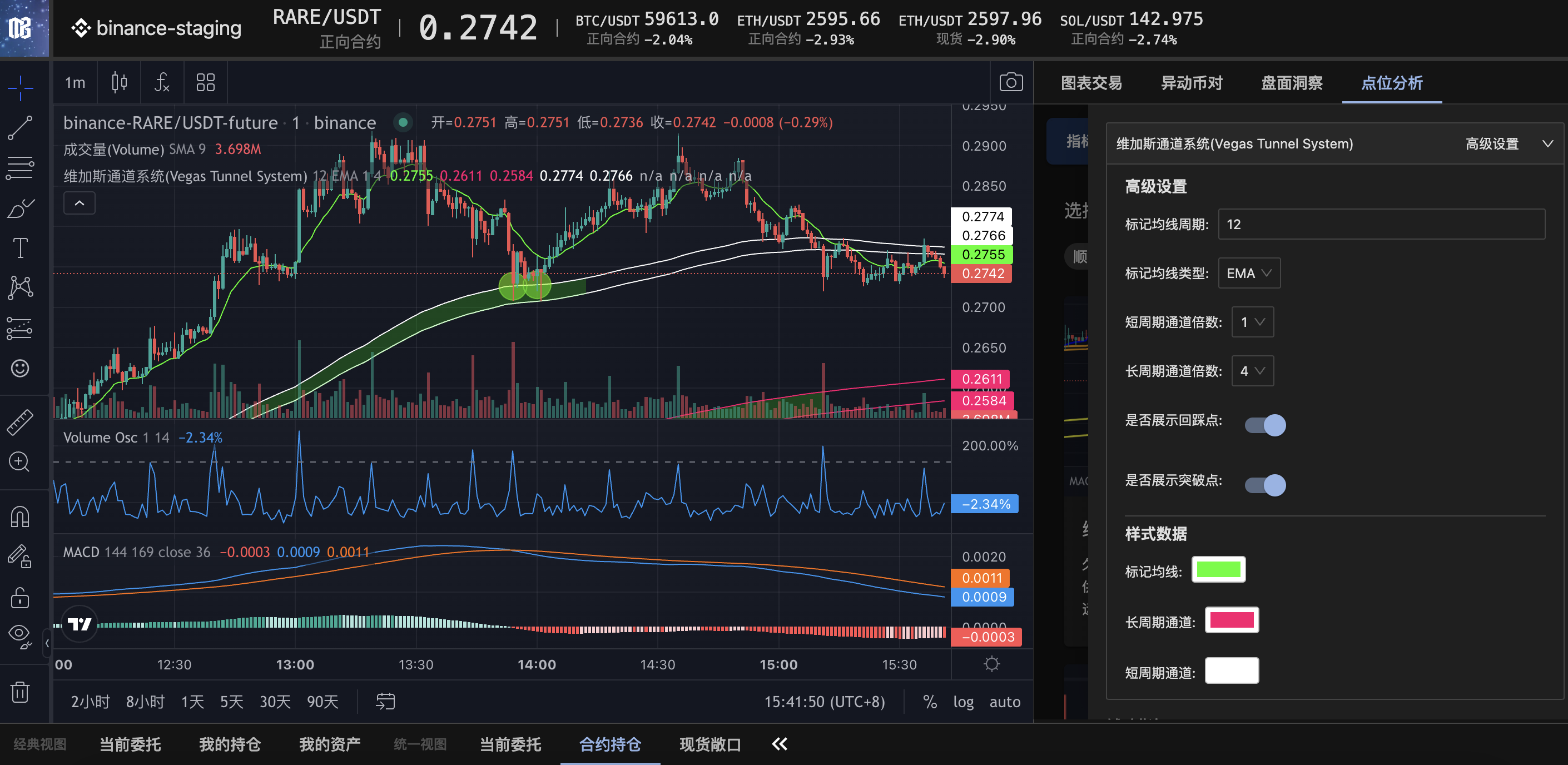Open the 标记均线类型 EMA dropdown
1568x765 pixels.
point(1248,274)
